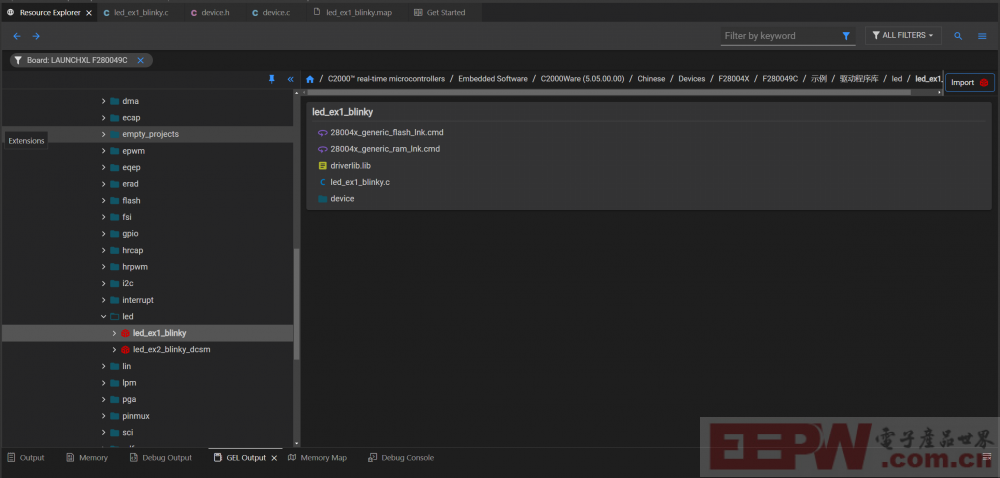Open Devices breadcrumb link
Viewport: 1000px width, 478px height.
691,79
